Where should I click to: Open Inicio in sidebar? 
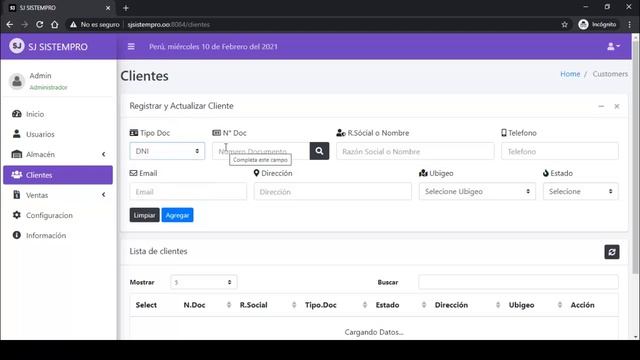tap(58, 114)
